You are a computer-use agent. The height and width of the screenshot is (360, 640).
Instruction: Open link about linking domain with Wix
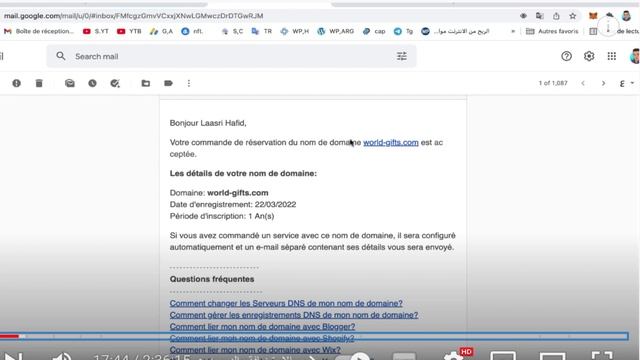[x=255, y=350]
